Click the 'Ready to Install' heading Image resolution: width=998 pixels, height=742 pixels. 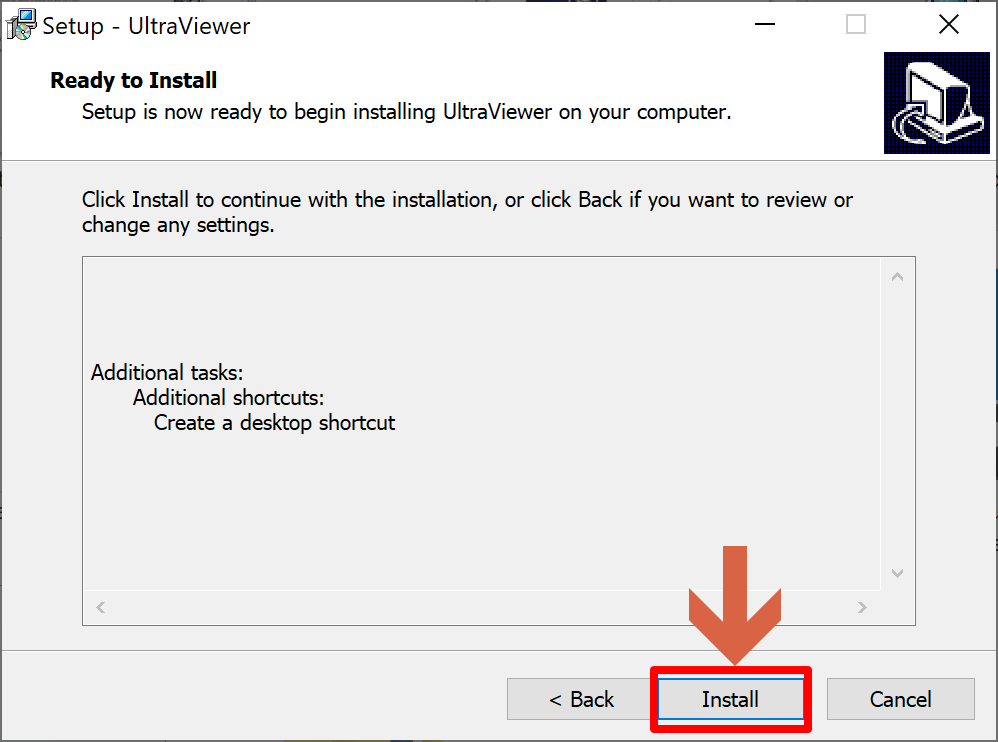[134, 80]
